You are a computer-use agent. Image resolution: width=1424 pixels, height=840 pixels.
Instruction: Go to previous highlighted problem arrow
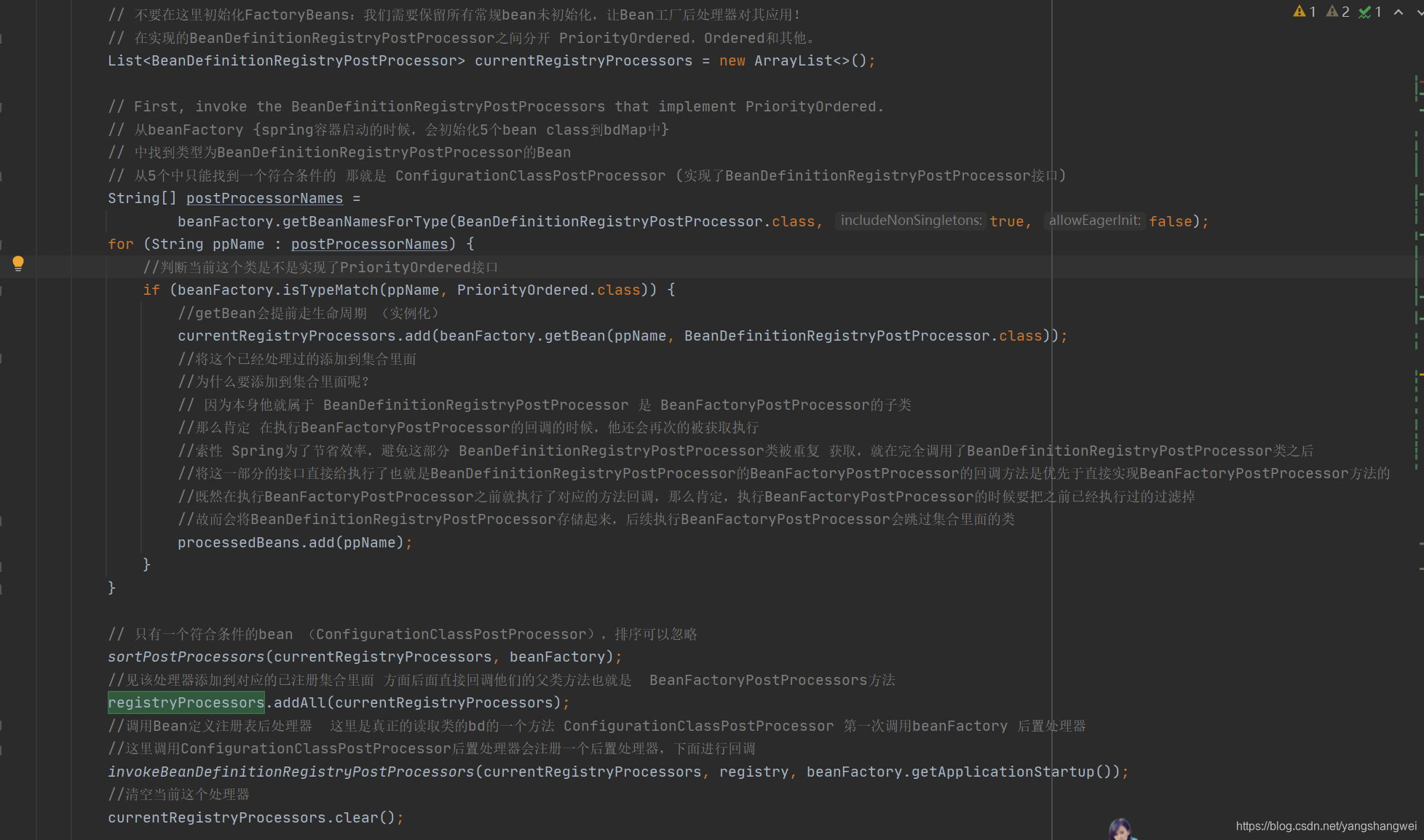click(x=1399, y=12)
